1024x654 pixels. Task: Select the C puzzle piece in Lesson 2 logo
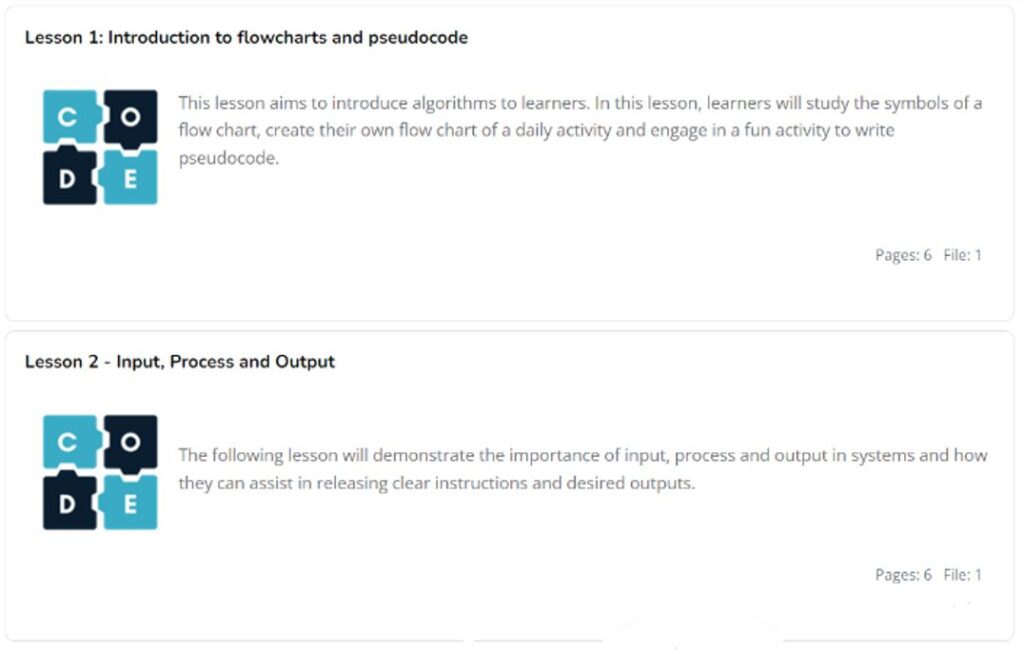click(68, 441)
